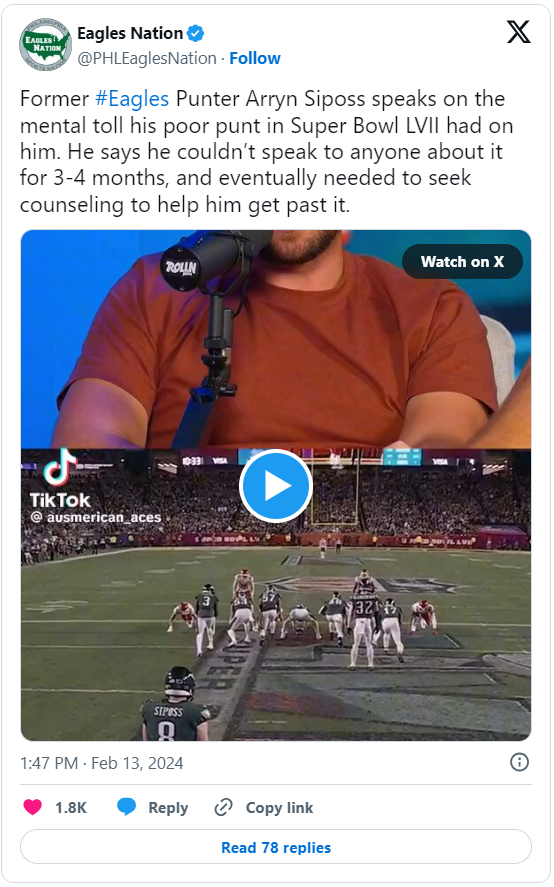This screenshot has height=887, width=554.
Task: Like the tweet with heart icon
Action: [33, 807]
